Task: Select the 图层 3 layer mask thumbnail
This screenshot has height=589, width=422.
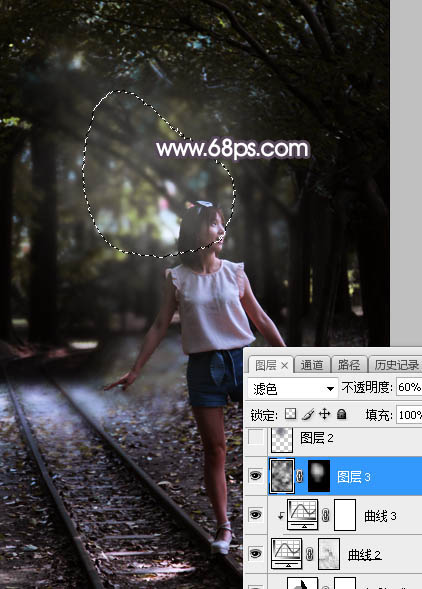Action: [319, 476]
